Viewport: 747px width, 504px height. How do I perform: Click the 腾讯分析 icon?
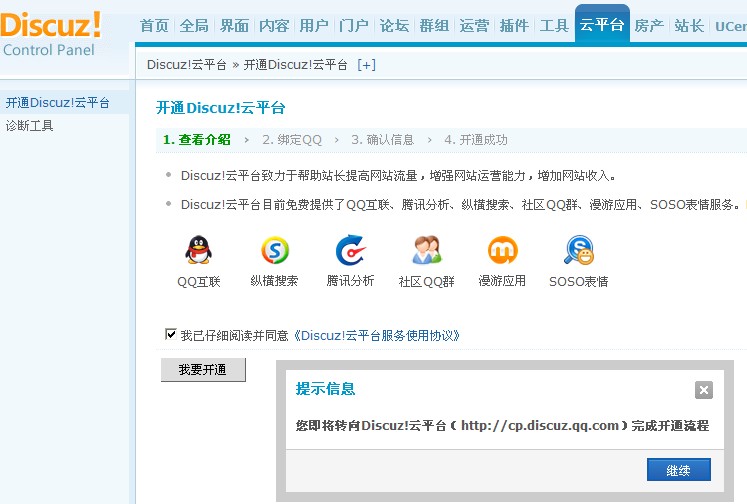tap(350, 250)
